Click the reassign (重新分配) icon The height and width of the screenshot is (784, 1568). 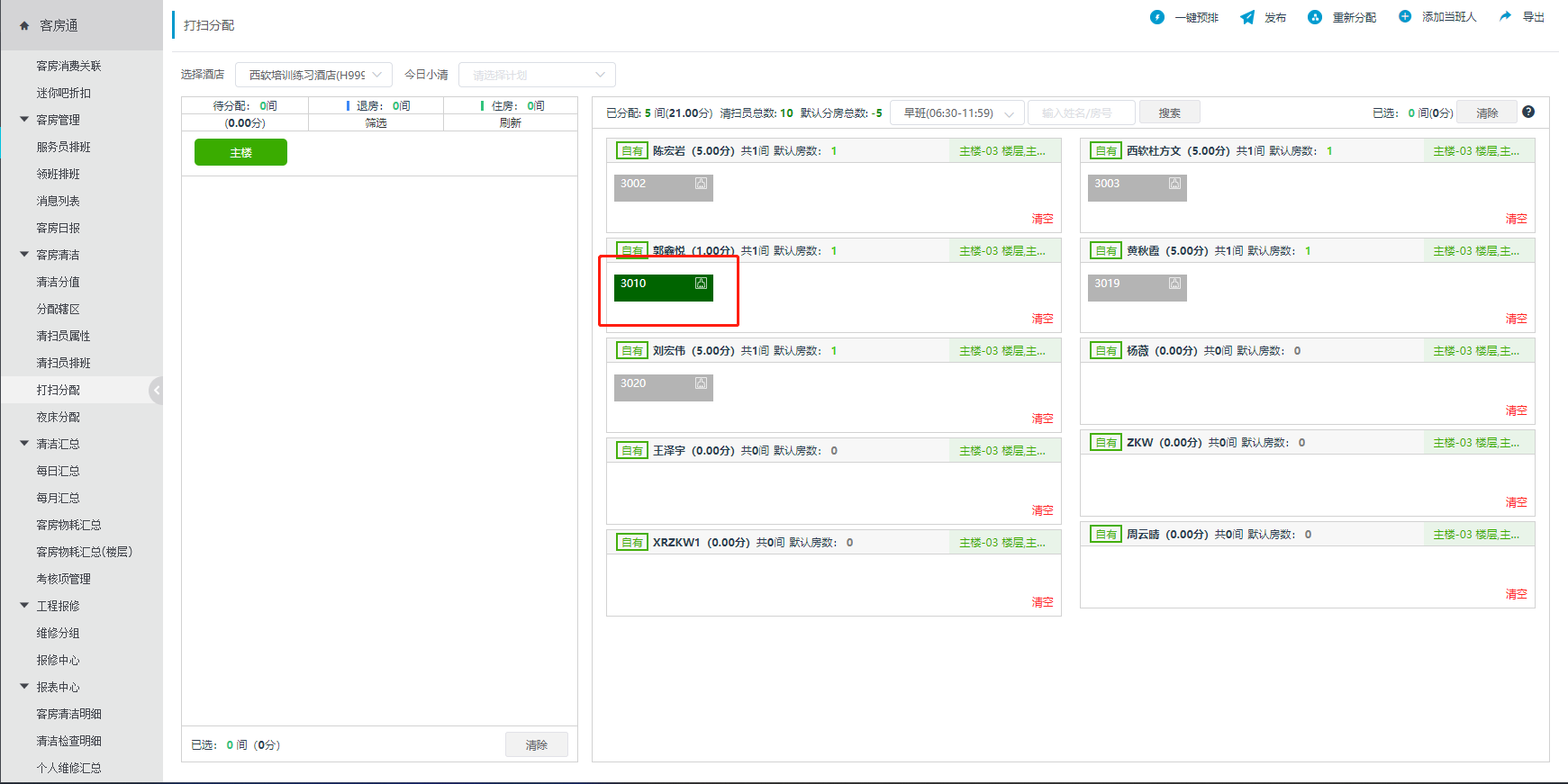pos(1315,17)
